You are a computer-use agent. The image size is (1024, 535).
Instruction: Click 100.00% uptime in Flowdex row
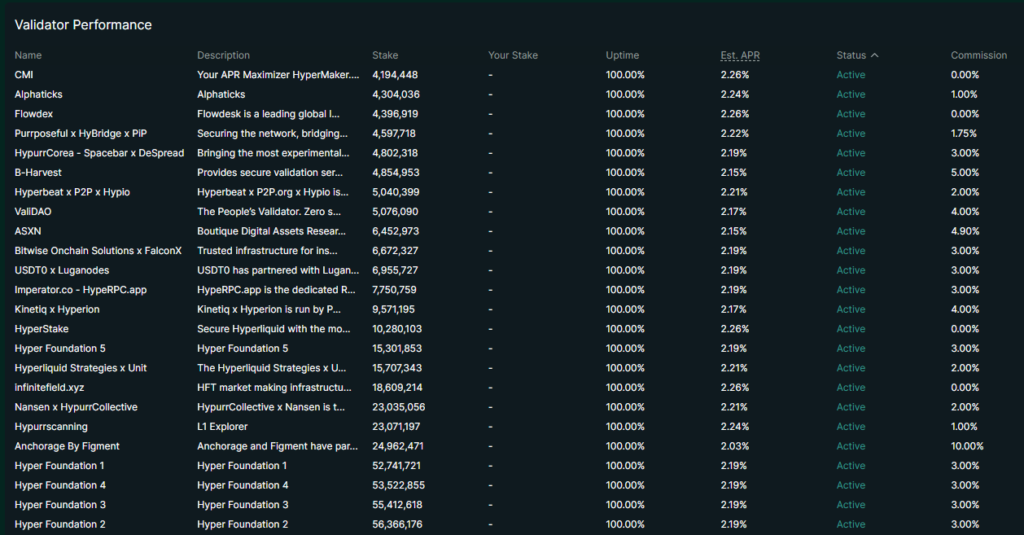click(x=625, y=114)
